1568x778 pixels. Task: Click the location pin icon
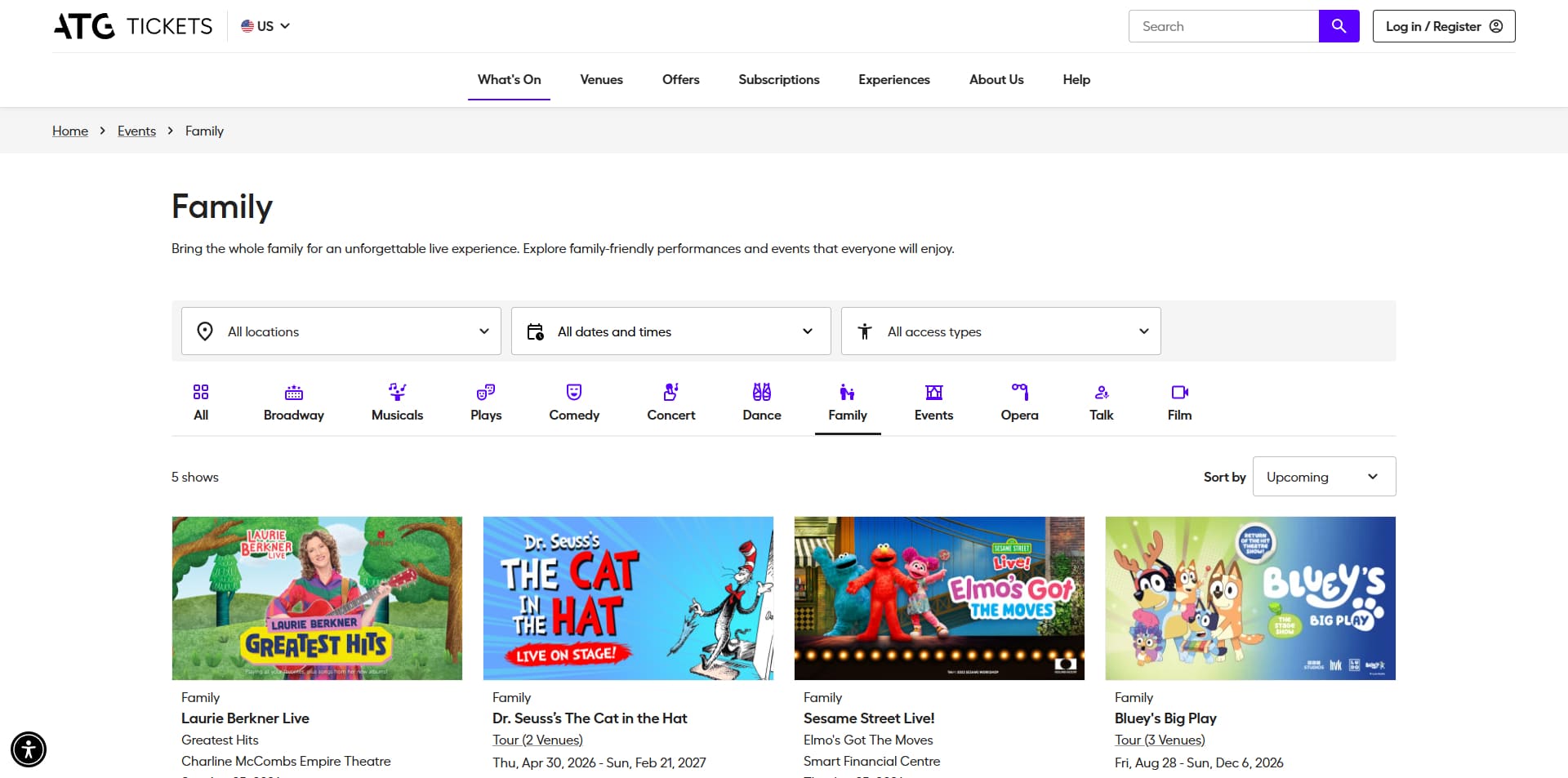click(205, 331)
